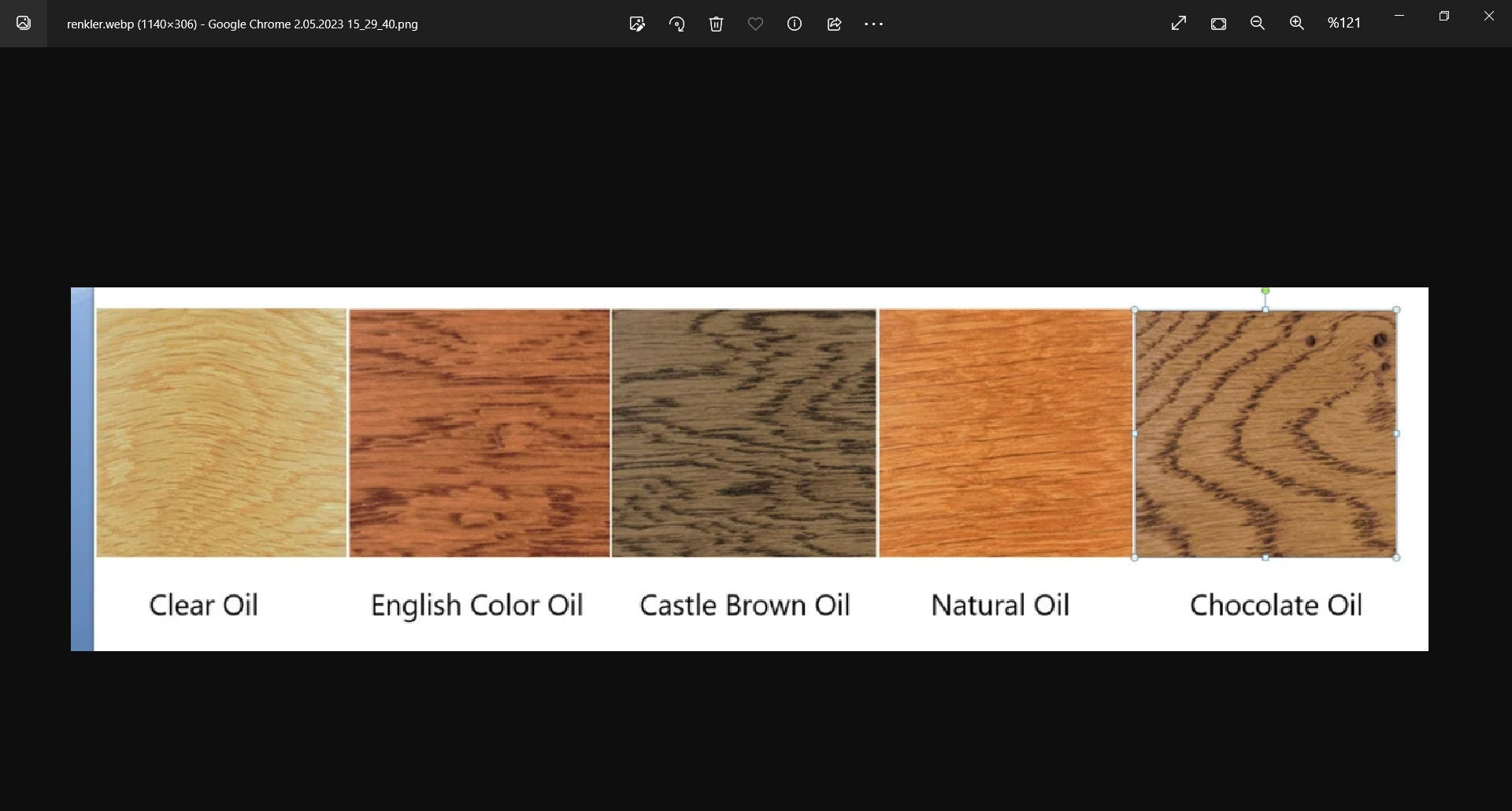Toggle the favorite heart icon
1512x811 pixels.
click(x=755, y=24)
